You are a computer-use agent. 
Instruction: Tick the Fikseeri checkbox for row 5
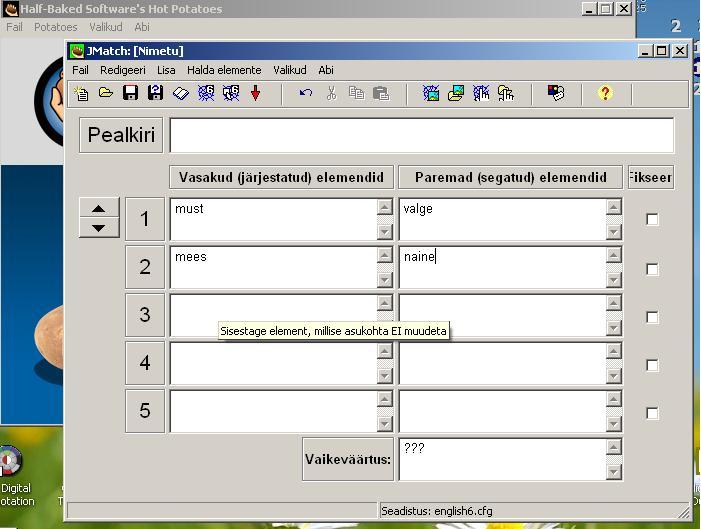click(x=652, y=413)
